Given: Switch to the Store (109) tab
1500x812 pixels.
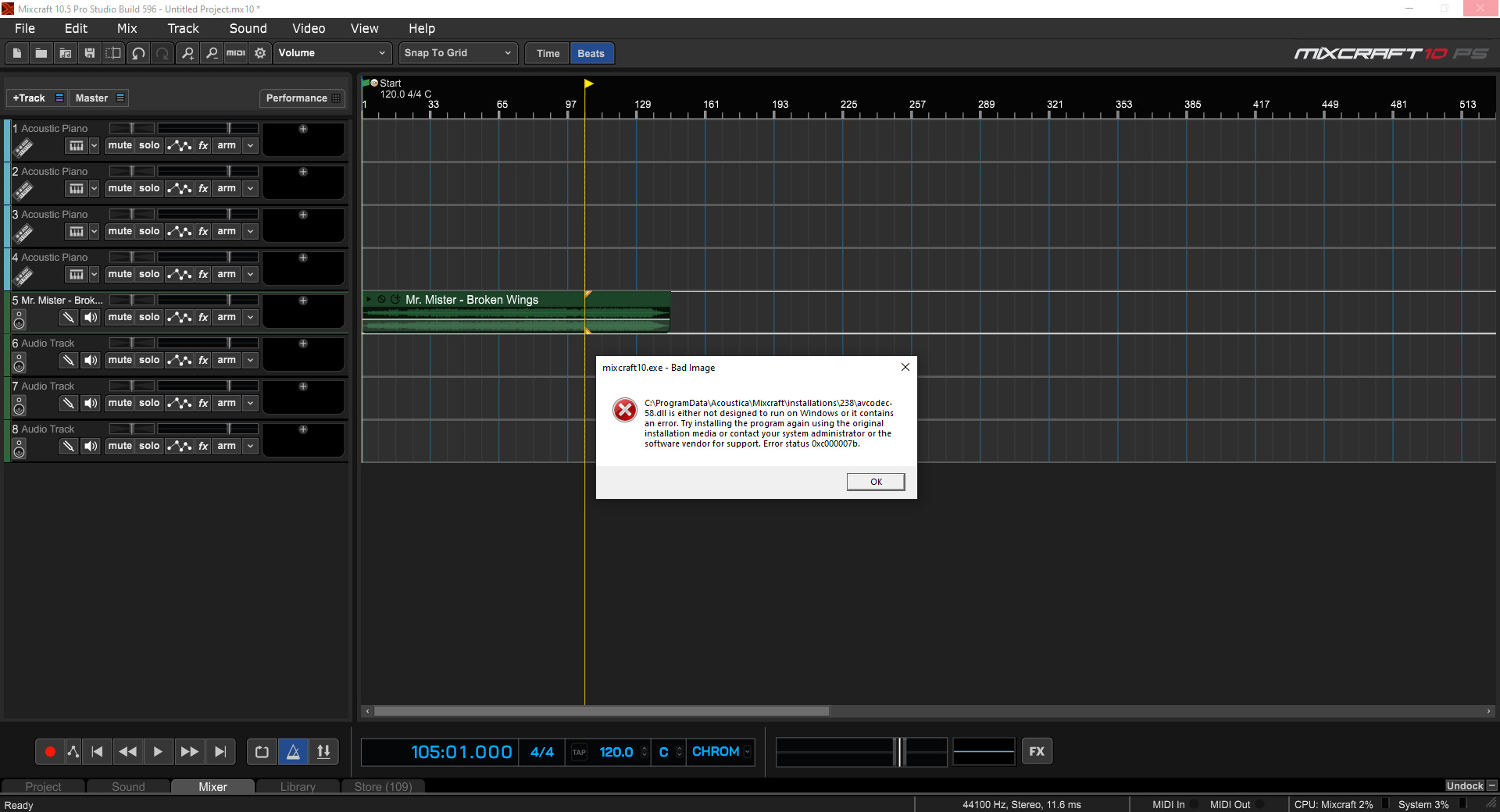Looking at the screenshot, I should (x=383, y=786).
